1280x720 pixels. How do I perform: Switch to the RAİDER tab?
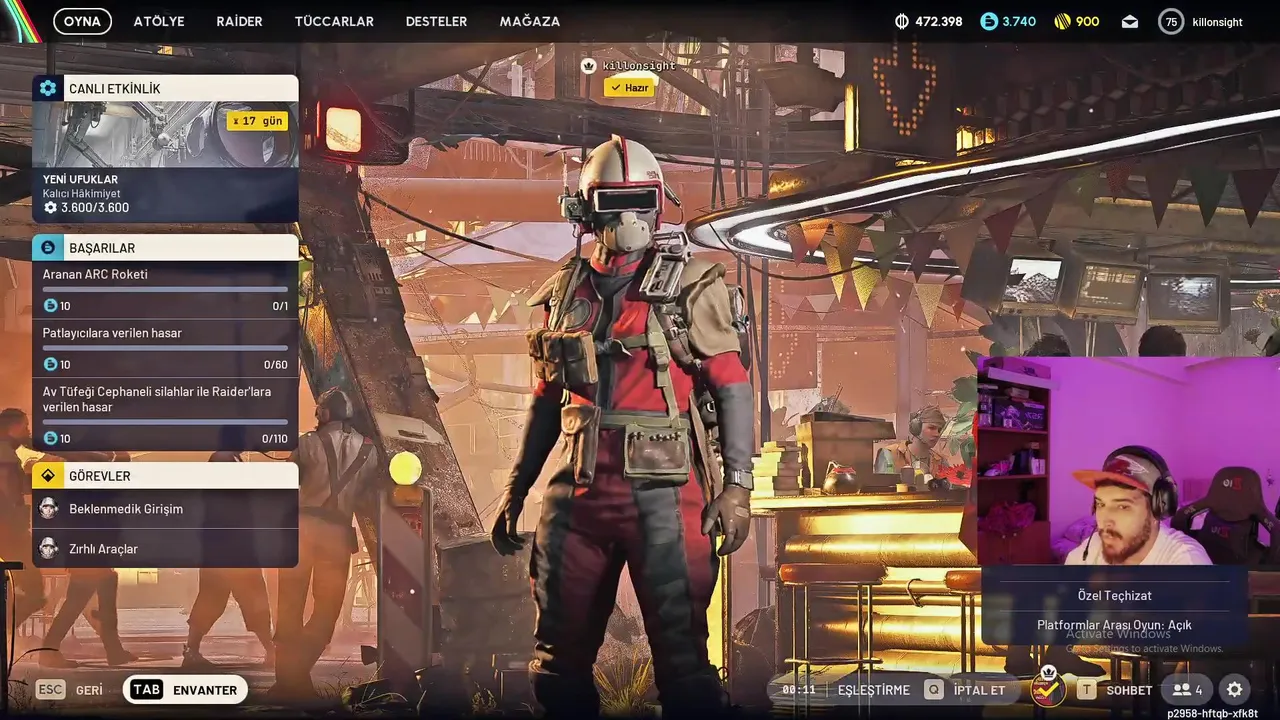click(239, 21)
